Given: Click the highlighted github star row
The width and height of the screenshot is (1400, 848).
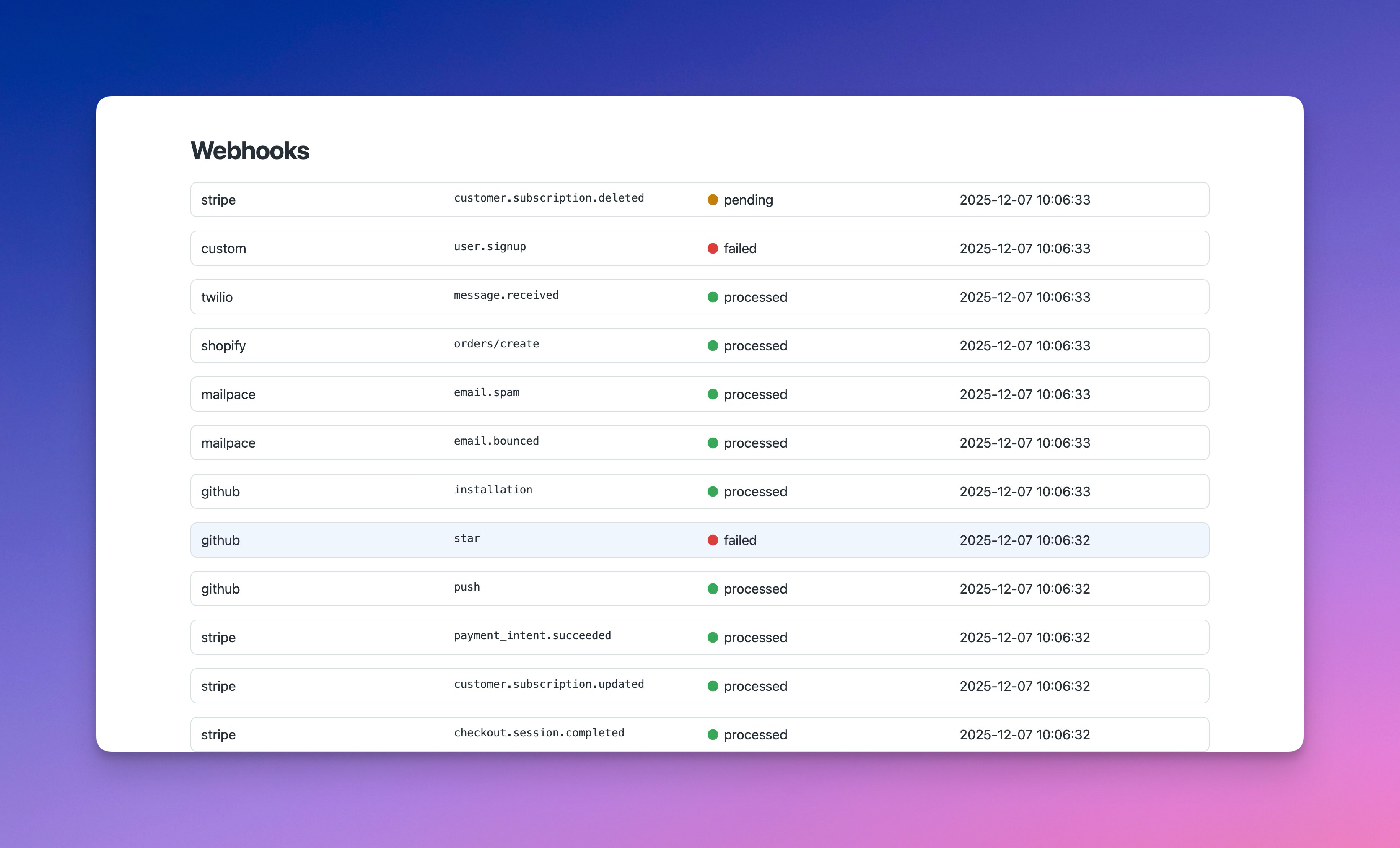Looking at the screenshot, I should click(699, 540).
